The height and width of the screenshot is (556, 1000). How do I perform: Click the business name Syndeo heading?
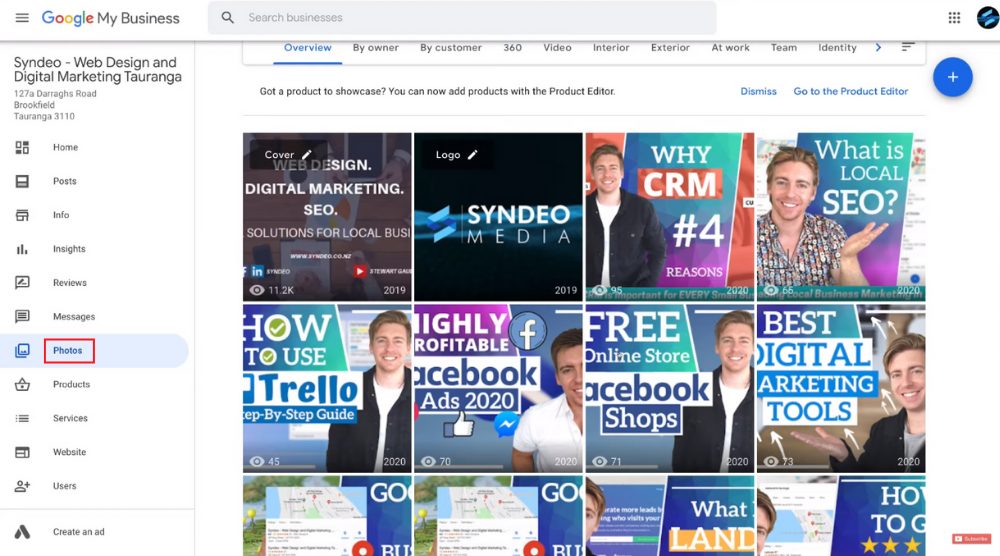[98, 70]
